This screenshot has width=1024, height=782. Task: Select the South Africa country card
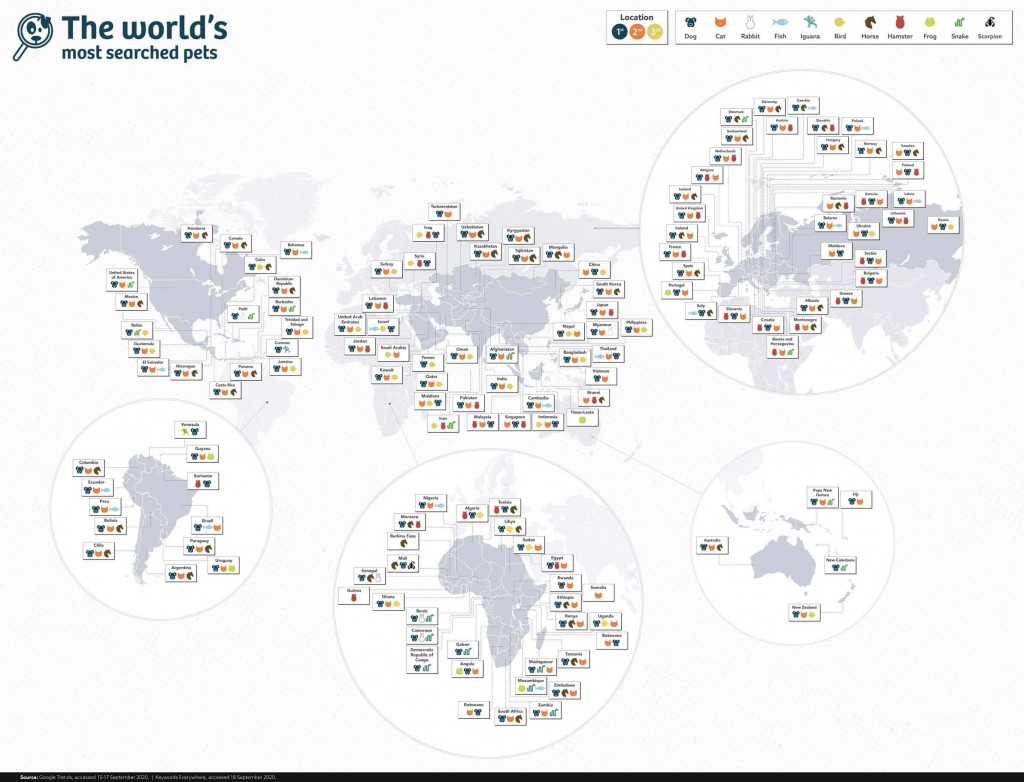tap(510, 716)
